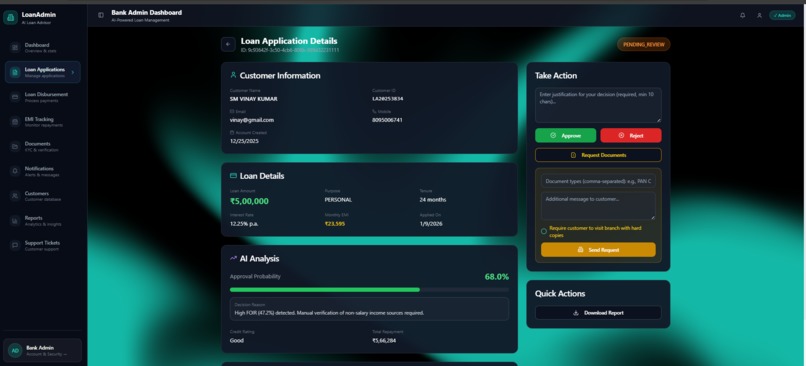Send the document request
Image resolution: width=806 pixels, height=366 pixels.
[x=598, y=250]
